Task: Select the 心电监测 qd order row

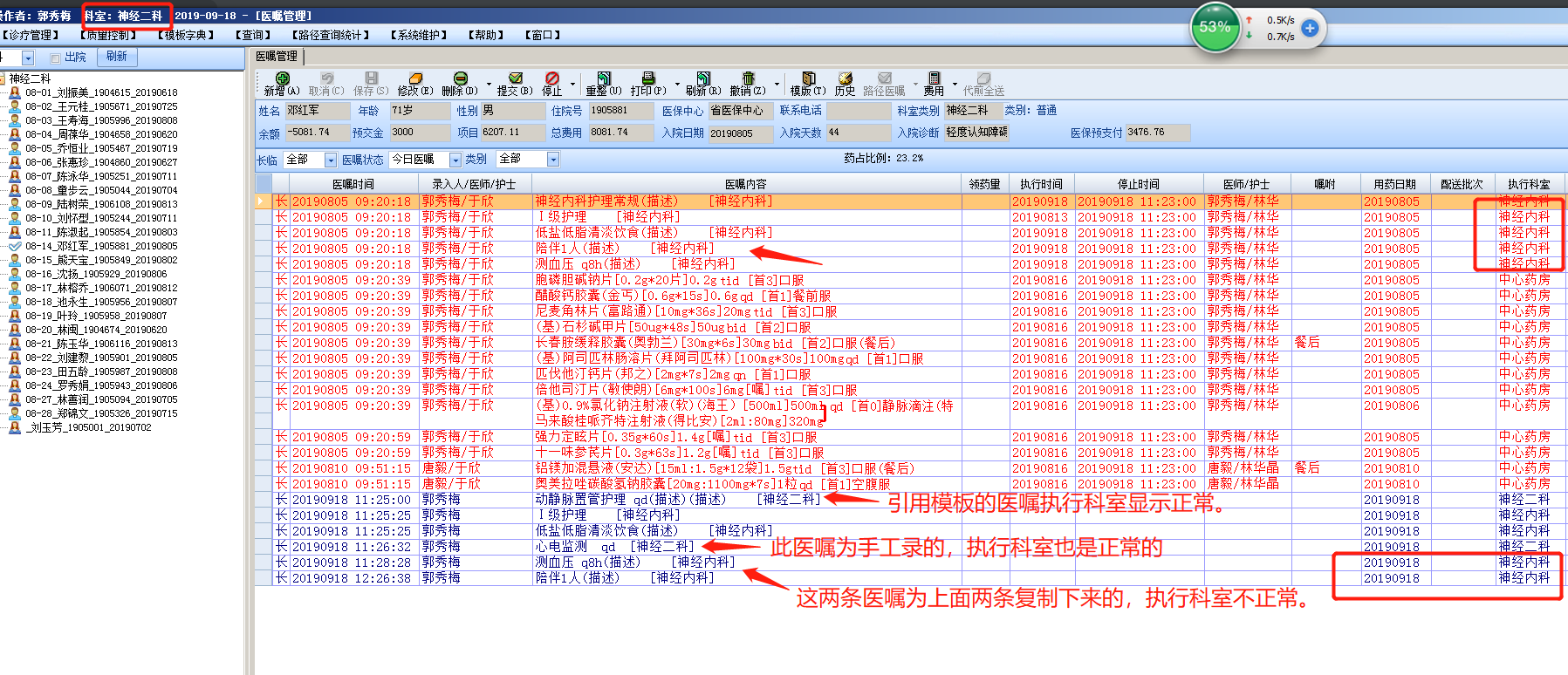Action: (910, 547)
